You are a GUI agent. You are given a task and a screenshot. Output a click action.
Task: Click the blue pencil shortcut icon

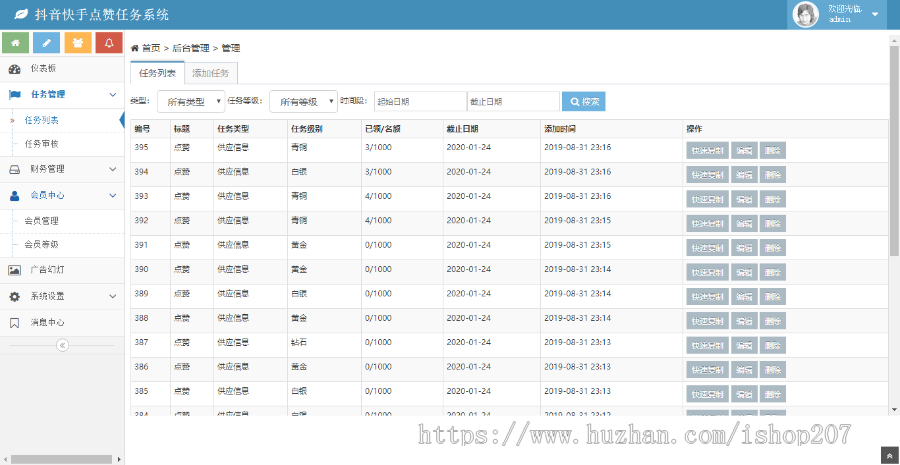[x=46, y=43]
